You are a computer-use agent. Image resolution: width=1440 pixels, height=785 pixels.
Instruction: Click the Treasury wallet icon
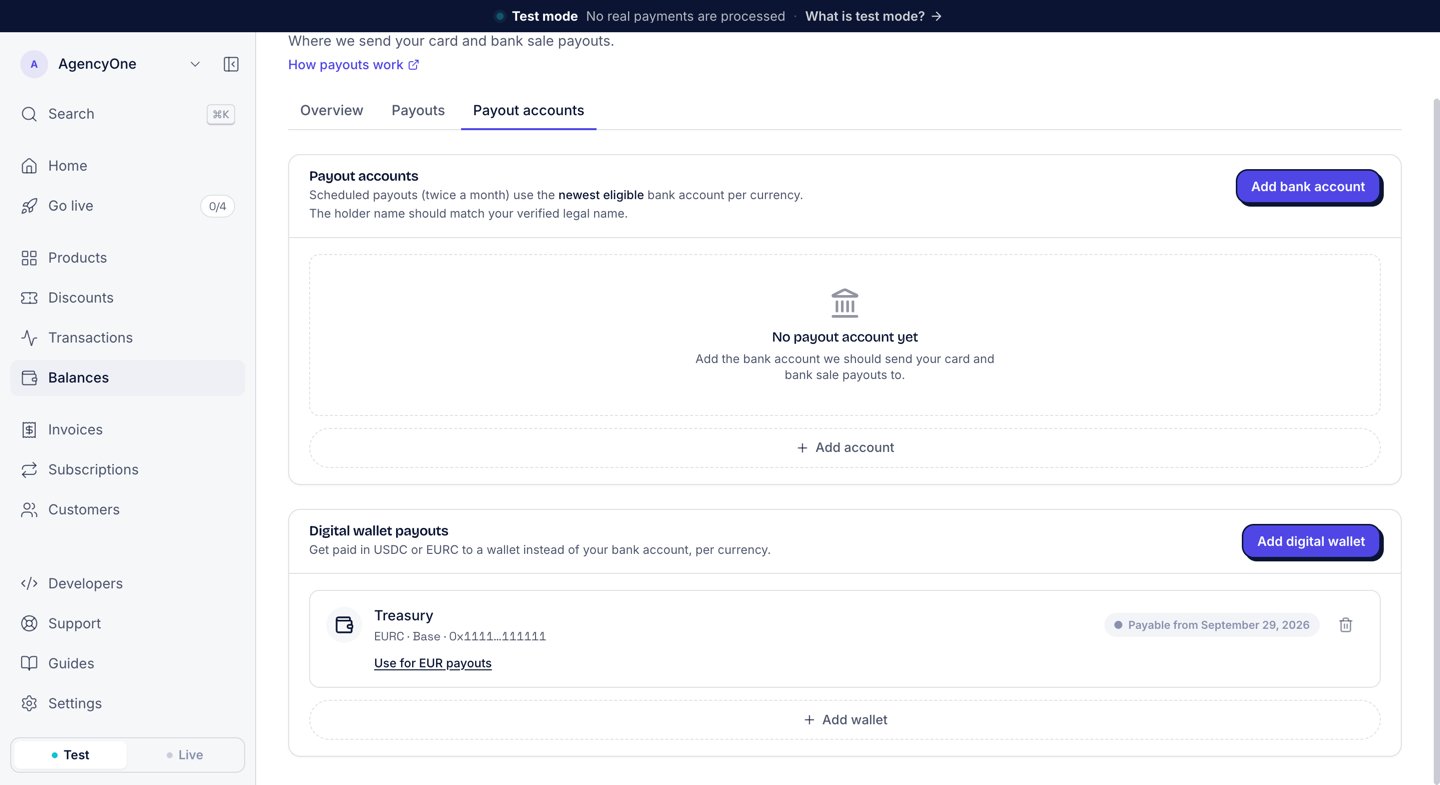point(344,625)
